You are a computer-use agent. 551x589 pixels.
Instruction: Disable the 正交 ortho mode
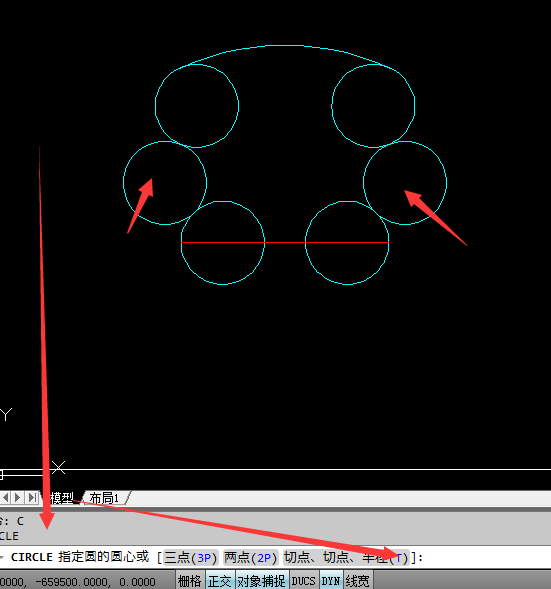(x=220, y=581)
